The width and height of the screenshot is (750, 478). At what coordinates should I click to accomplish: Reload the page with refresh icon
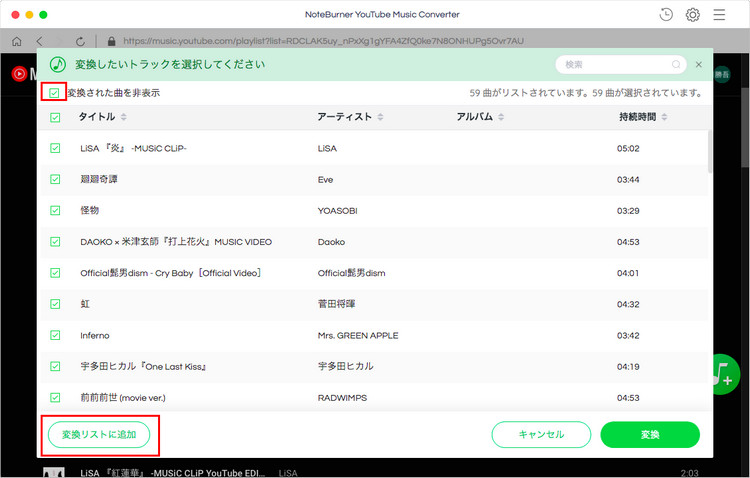pyautogui.click(x=80, y=42)
